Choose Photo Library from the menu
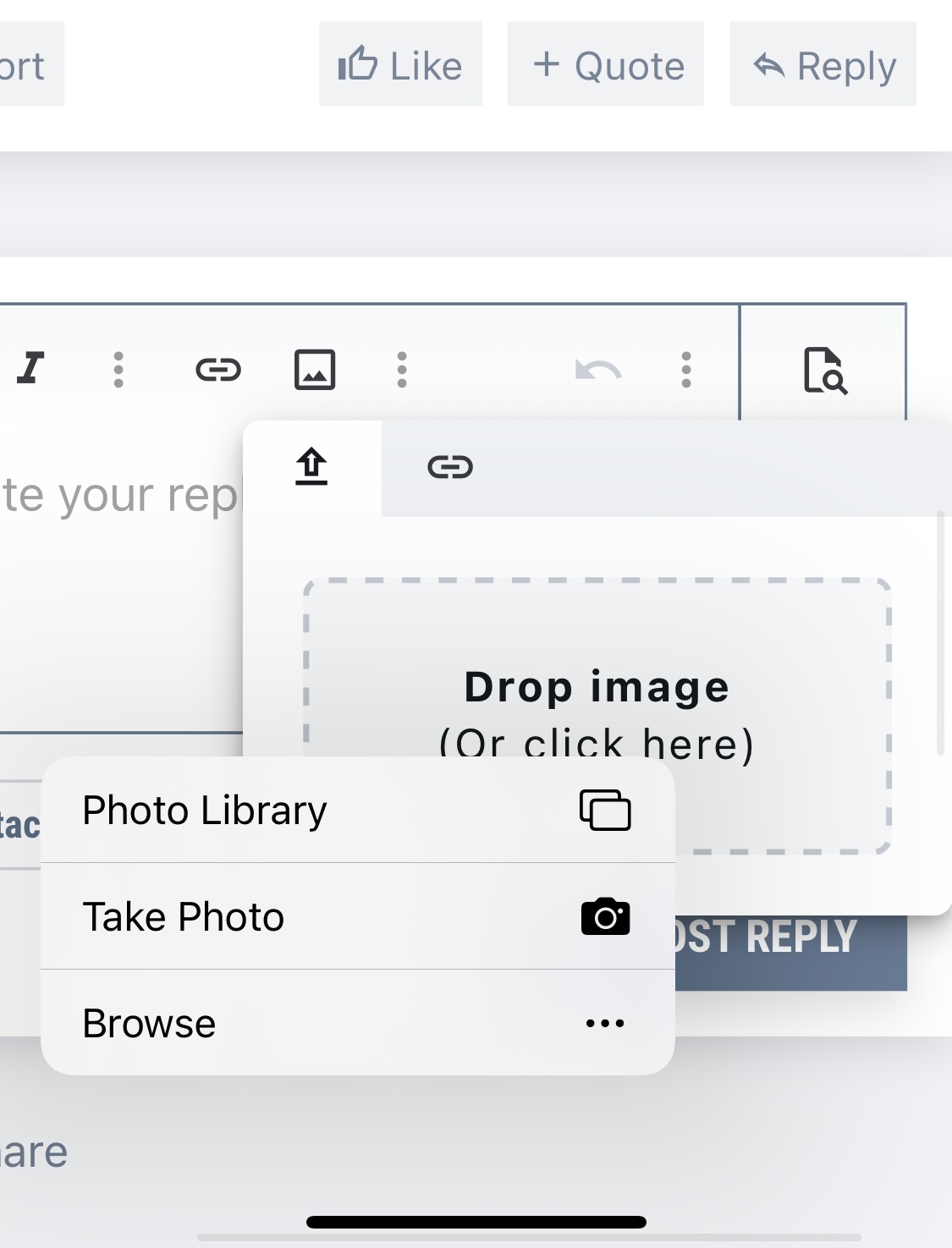Image resolution: width=952 pixels, height=1248 pixels. point(205,811)
